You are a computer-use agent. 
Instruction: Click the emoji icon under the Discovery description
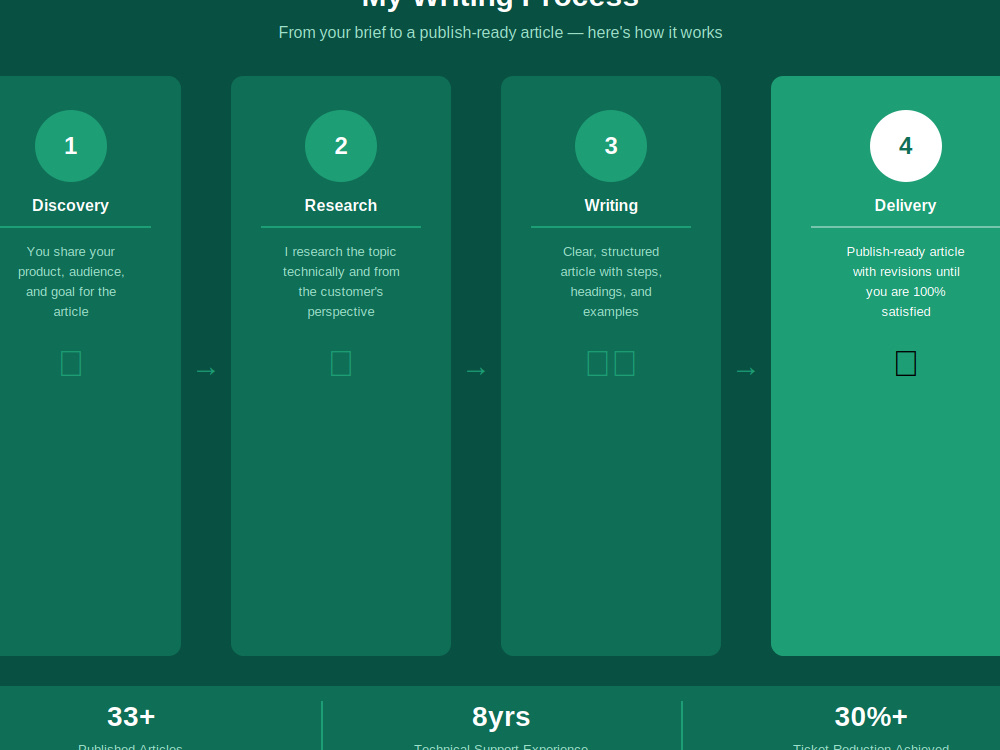point(71,364)
